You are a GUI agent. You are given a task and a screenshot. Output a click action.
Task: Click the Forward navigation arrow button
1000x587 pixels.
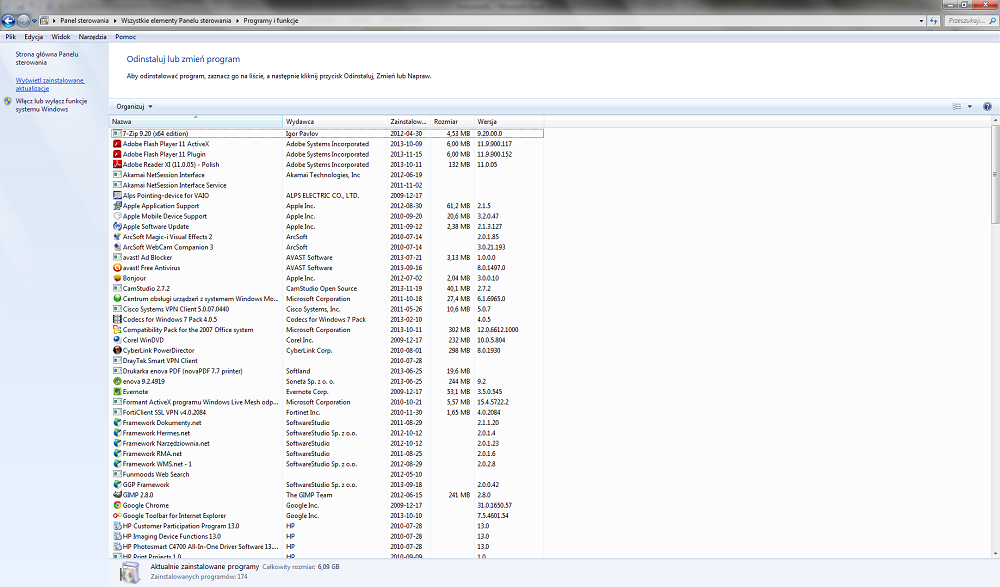tap(24, 20)
